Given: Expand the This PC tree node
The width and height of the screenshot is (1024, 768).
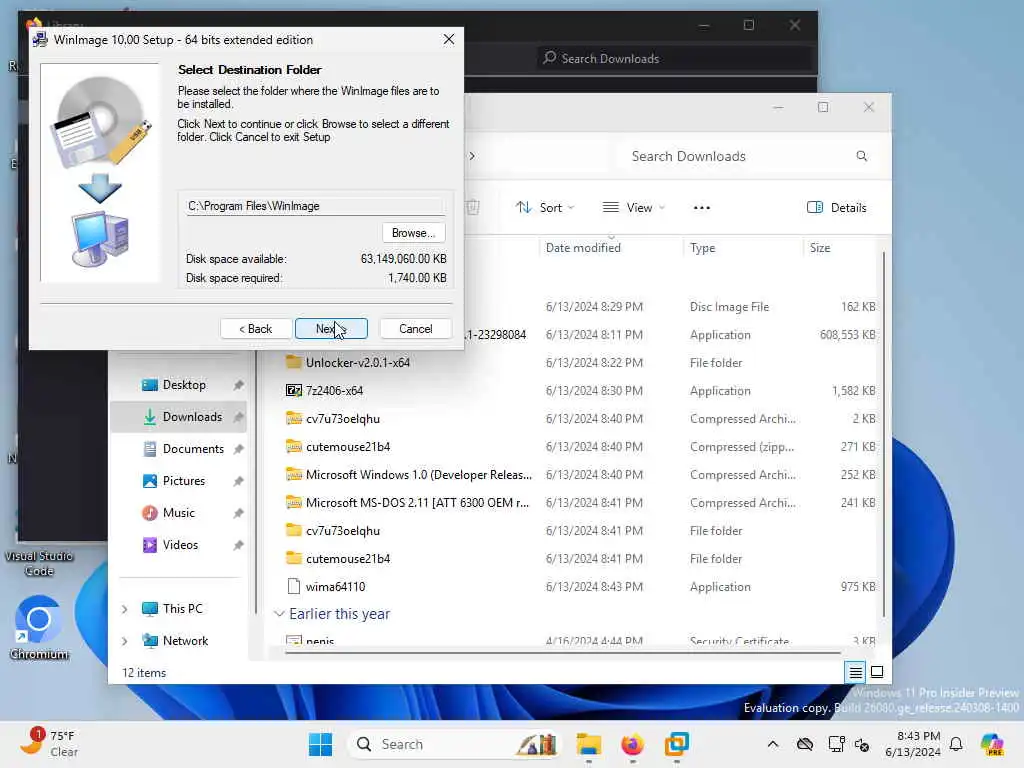Looking at the screenshot, I should coord(125,609).
